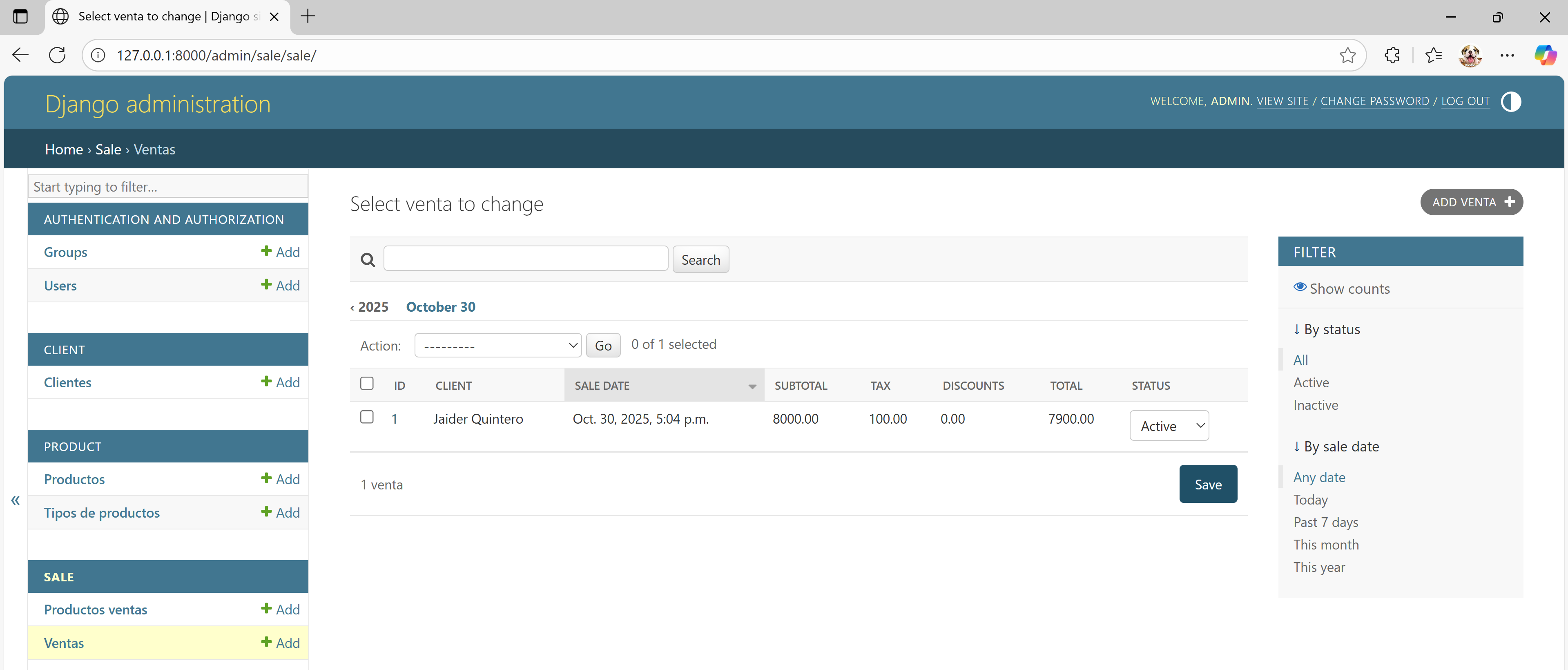Image resolution: width=1568 pixels, height=670 pixels.
Task: Open Clientes in the sidebar
Action: [67, 382]
